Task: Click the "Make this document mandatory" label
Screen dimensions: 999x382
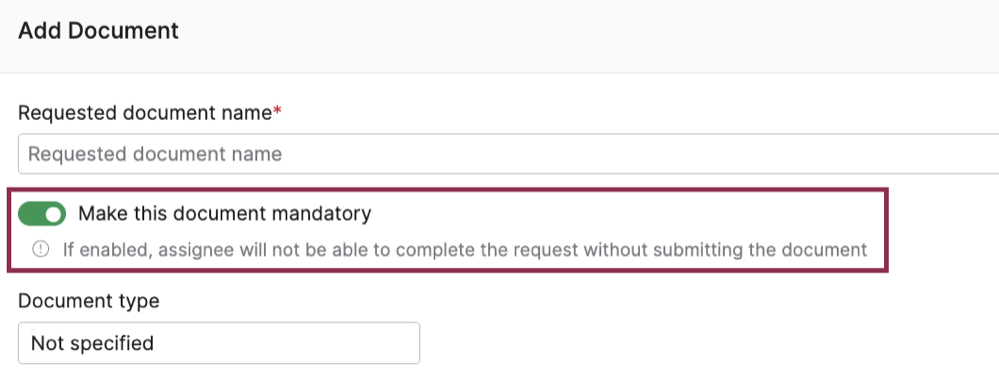Action: (x=225, y=213)
